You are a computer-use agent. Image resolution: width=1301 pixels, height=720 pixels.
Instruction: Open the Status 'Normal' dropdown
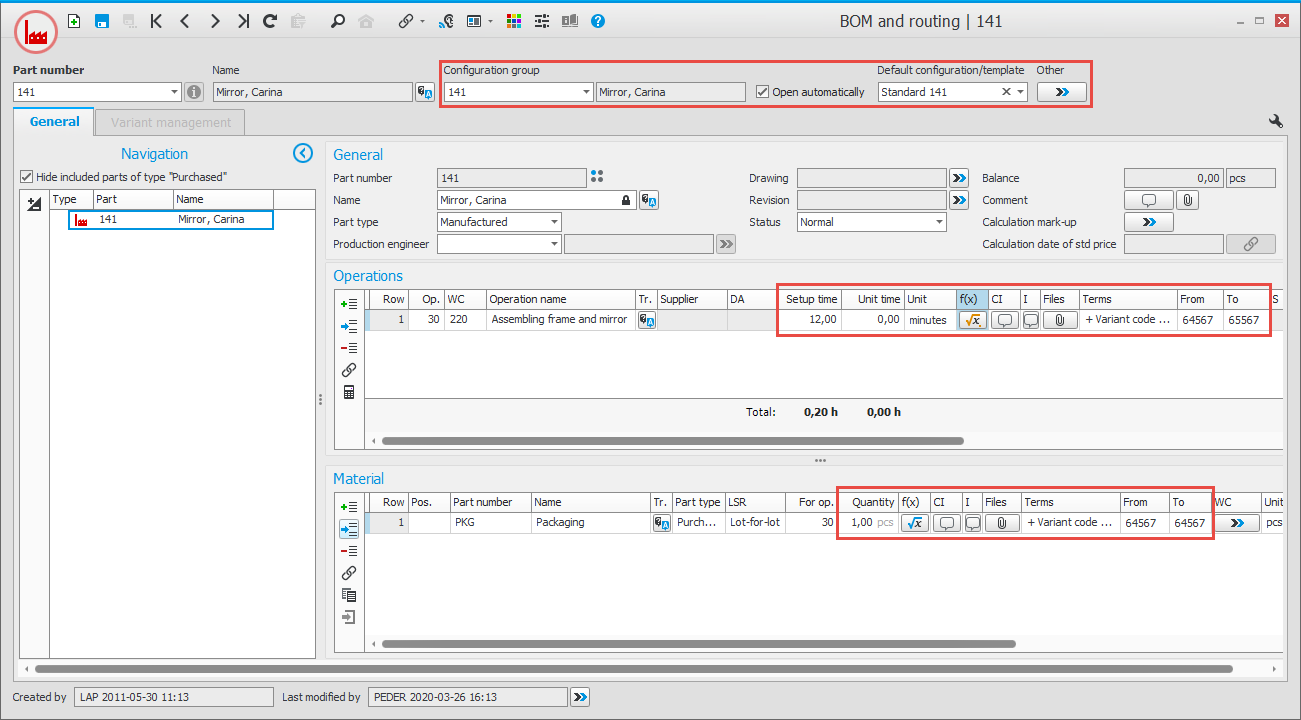coord(937,221)
